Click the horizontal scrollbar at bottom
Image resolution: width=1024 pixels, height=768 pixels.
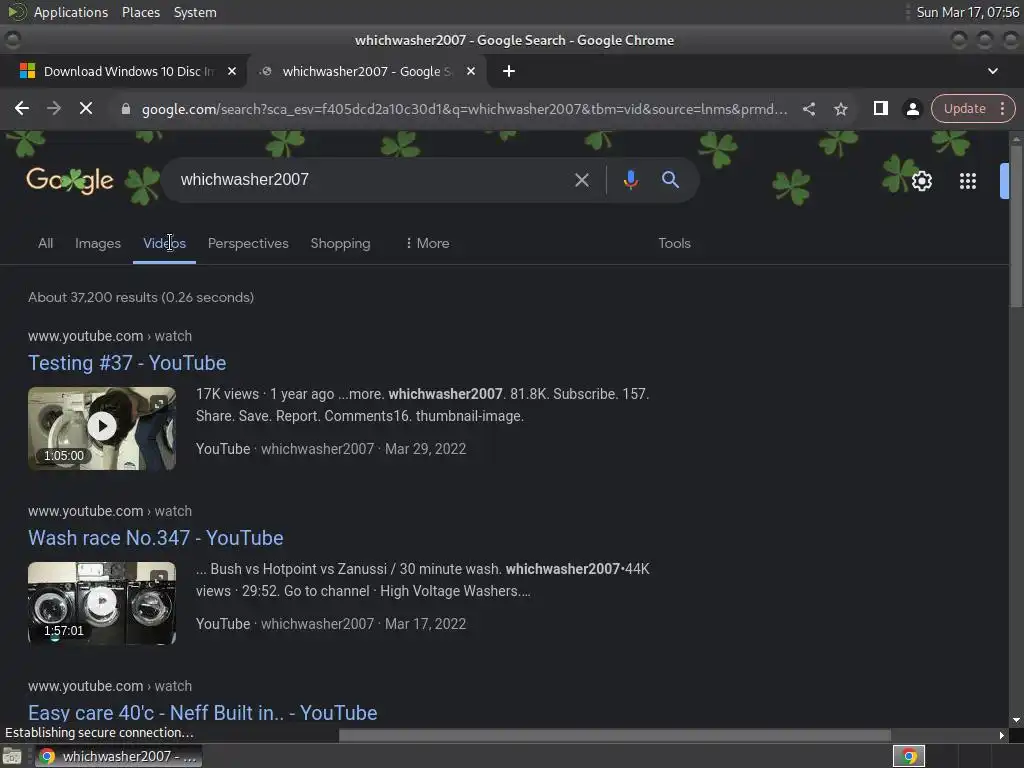click(x=614, y=735)
